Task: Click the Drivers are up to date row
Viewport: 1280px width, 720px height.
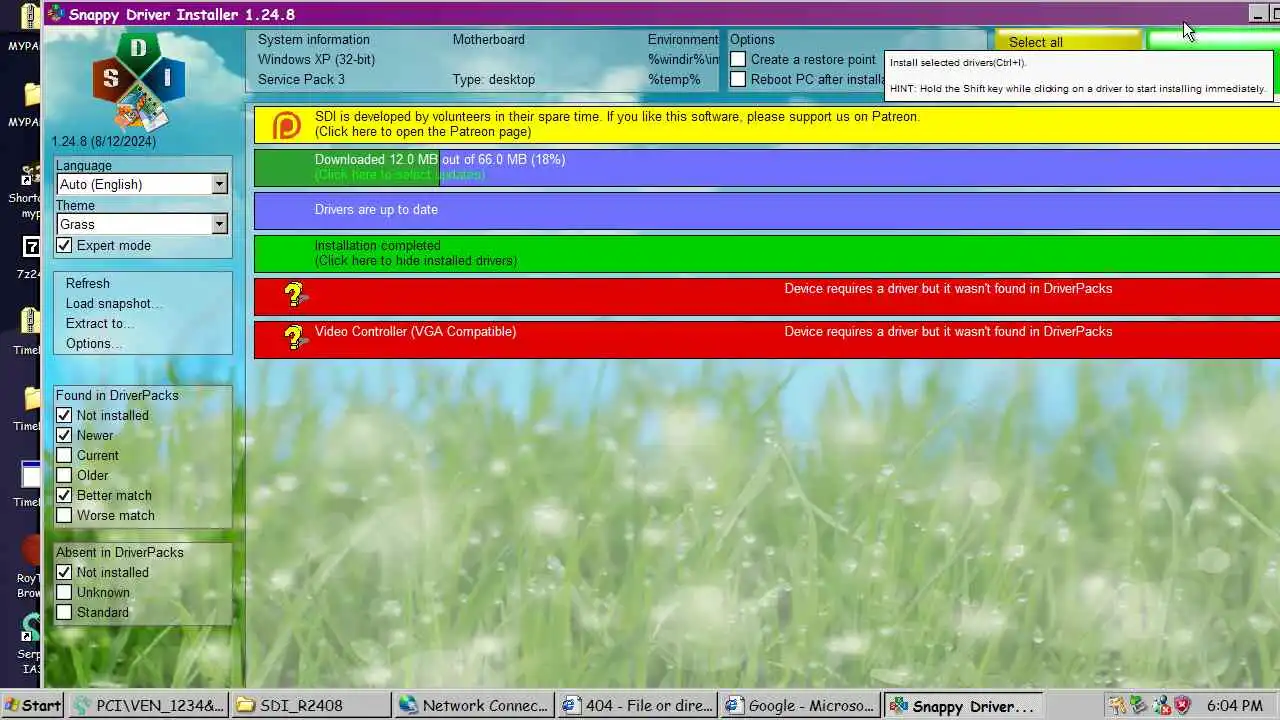Action: pyautogui.click(x=767, y=210)
